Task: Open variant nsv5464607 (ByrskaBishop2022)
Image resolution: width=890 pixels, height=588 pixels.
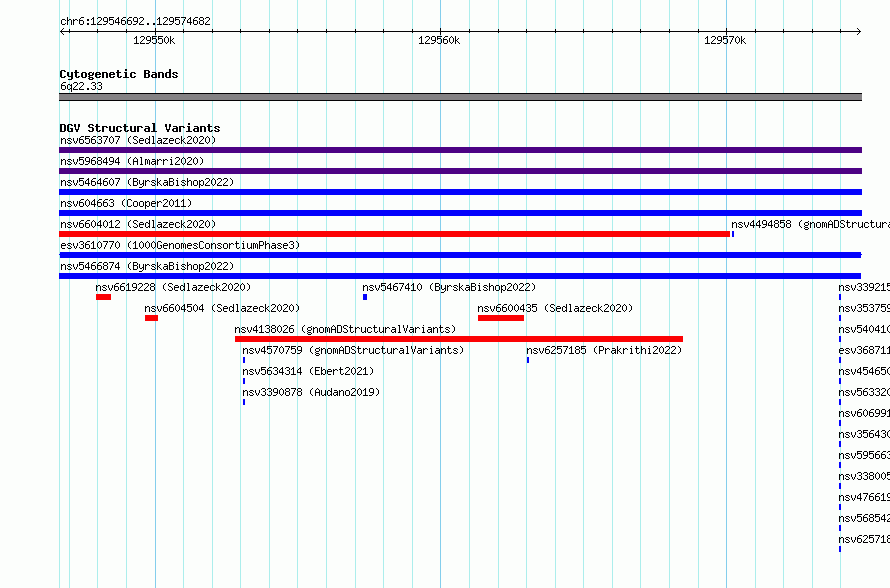Action: [x=147, y=182]
